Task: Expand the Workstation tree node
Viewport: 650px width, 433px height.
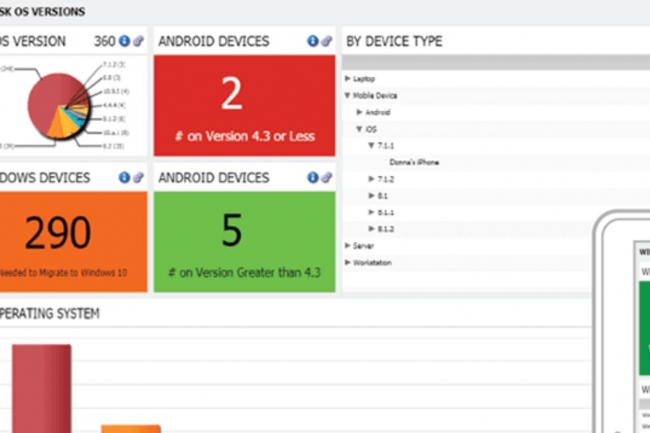Action: click(348, 262)
